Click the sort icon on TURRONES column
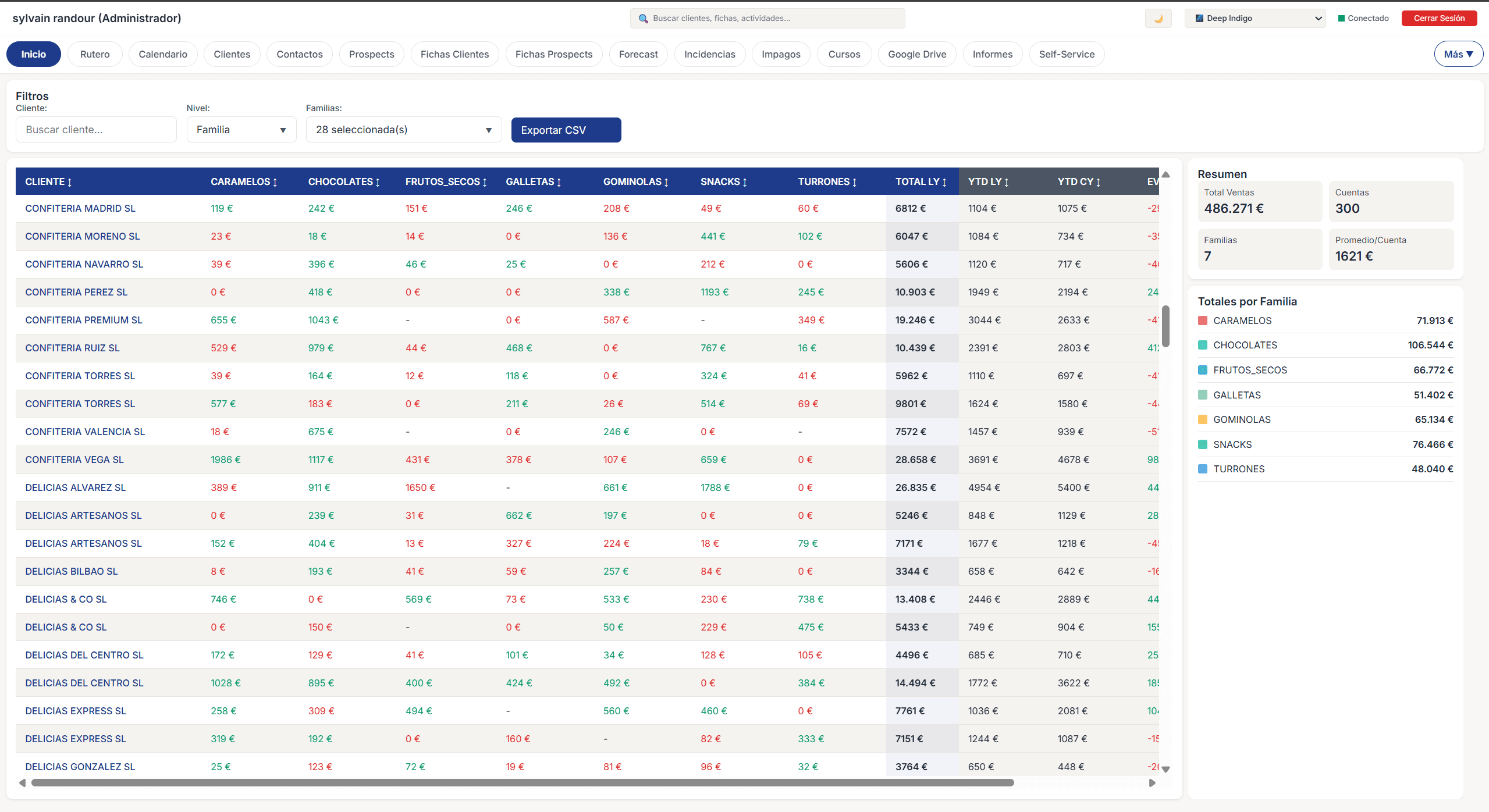Image resolution: width=1489 pixels, height=812 pixels. (x=854, y=181)
